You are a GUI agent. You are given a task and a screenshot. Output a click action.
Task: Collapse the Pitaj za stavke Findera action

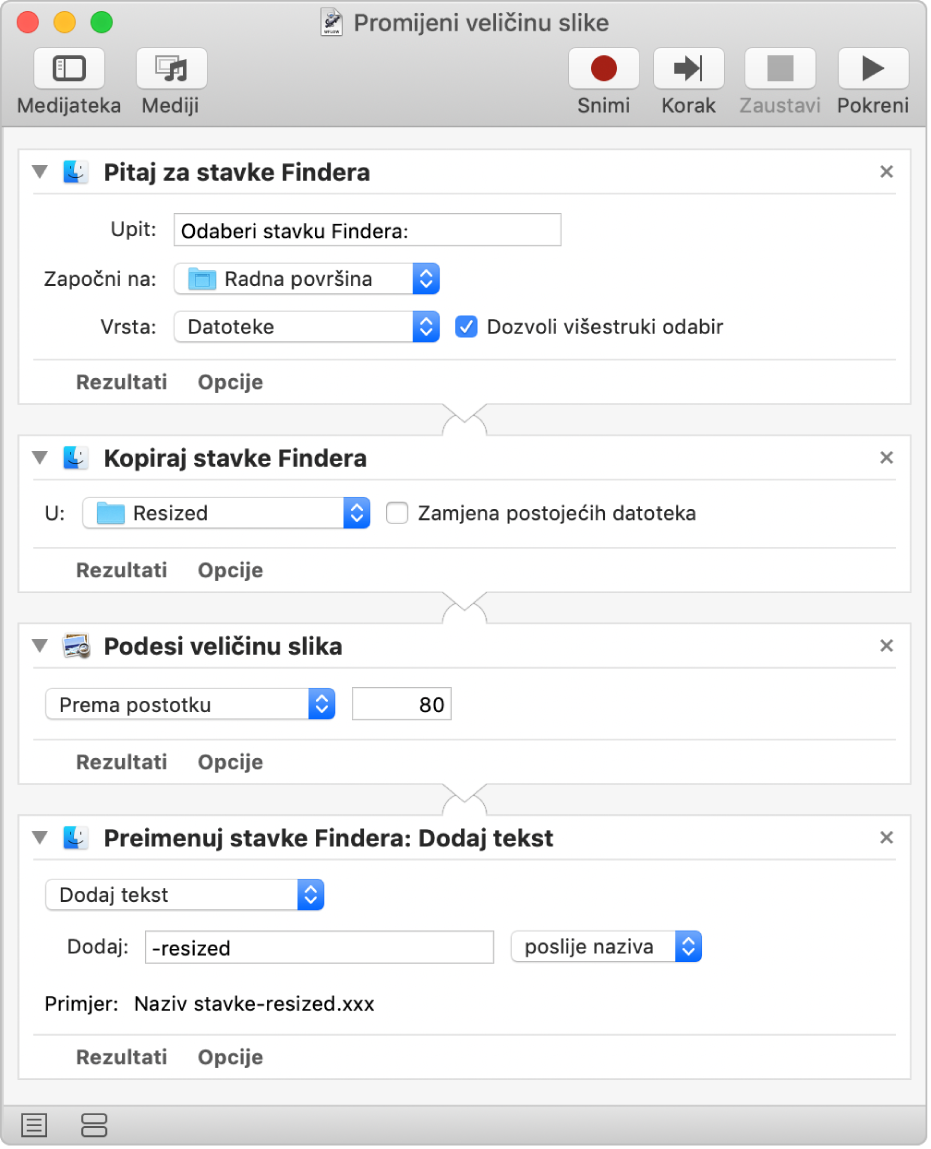(x=40, y=172)
